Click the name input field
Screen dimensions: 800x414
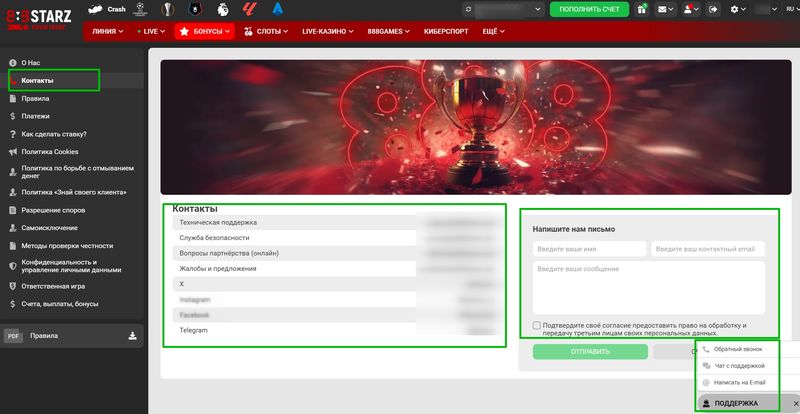click(588, 249)
